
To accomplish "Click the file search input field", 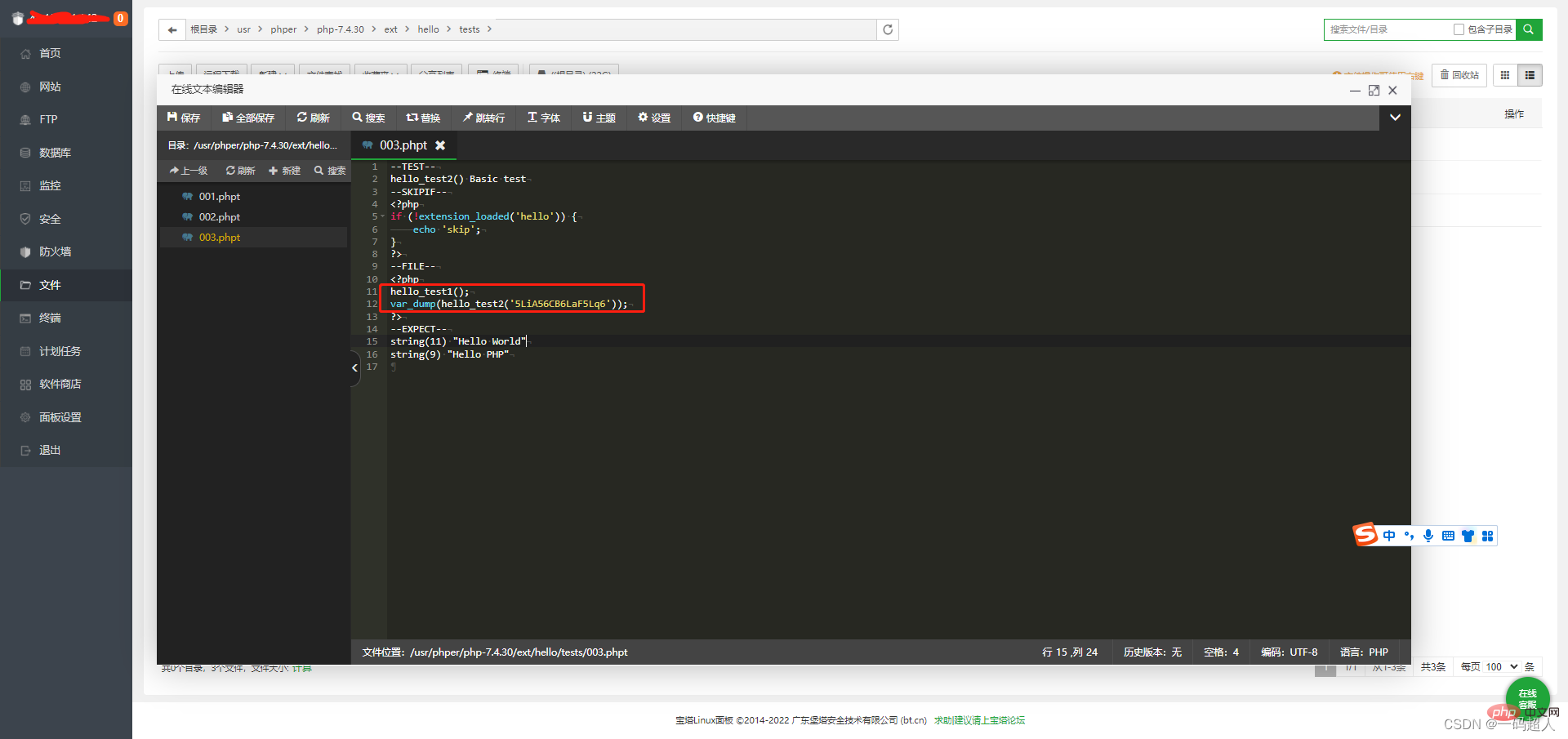I will pos(1388,29).
